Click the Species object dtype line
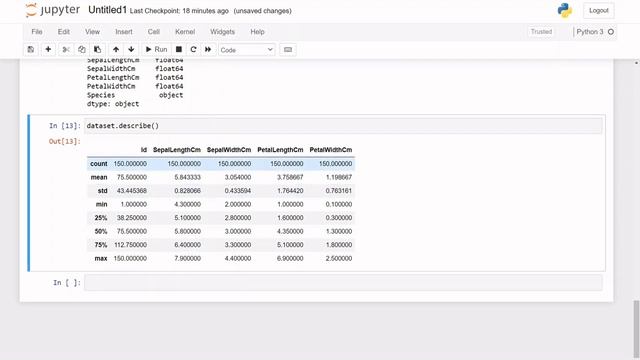 point(135,95)
